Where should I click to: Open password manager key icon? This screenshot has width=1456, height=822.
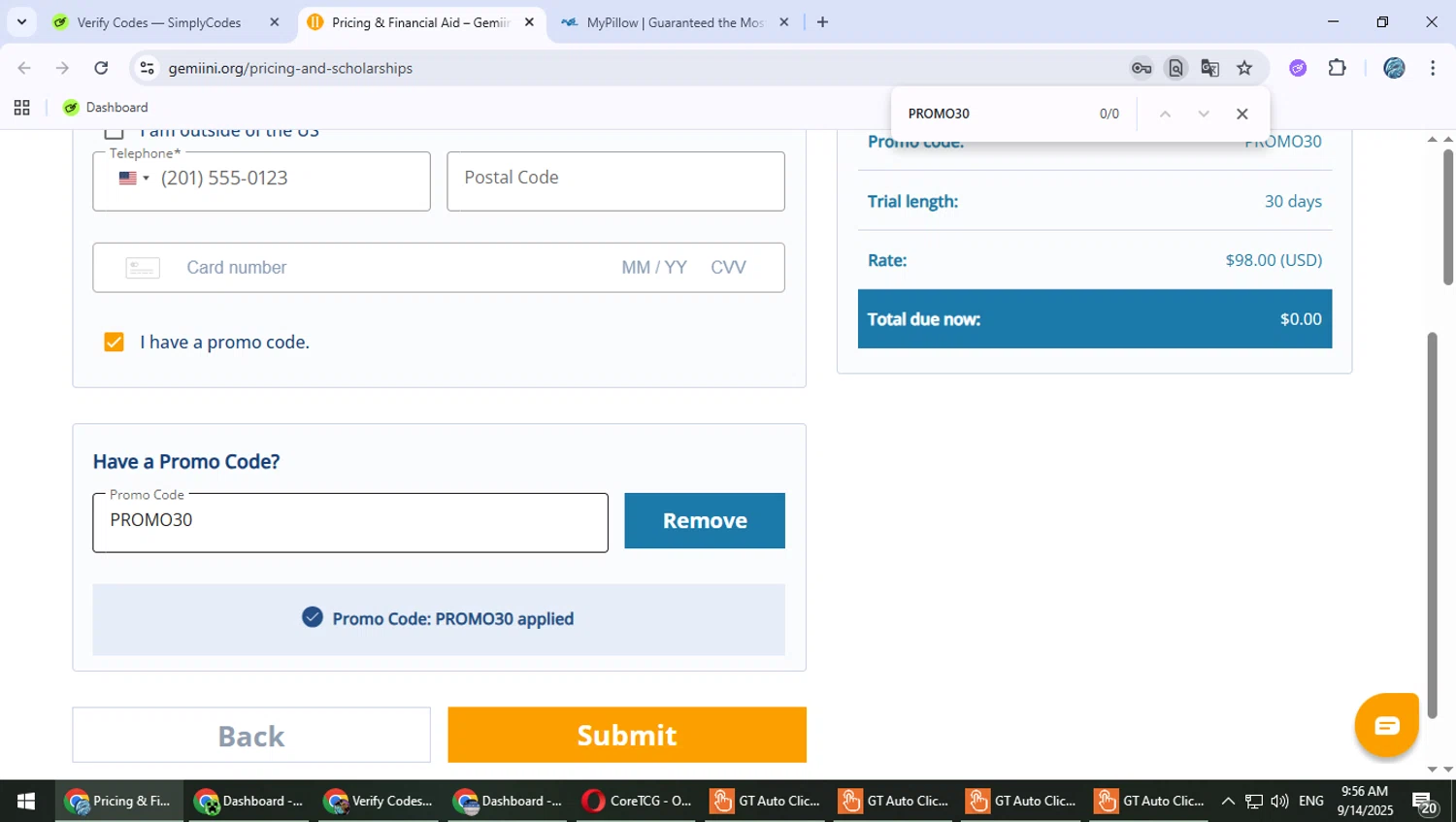[x=1142, y=68]
